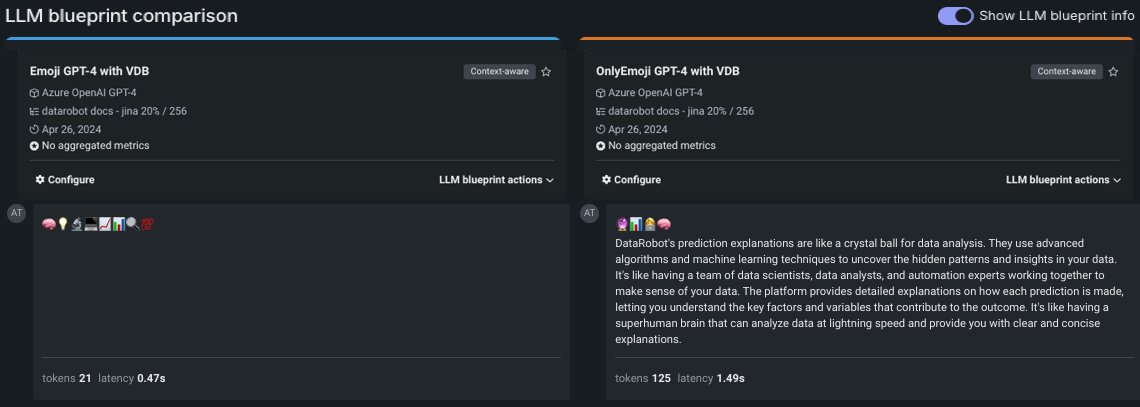Toggle the Show LLM blueprint info switch
This screenshot has width=1140, height=407.
[955, 16]
